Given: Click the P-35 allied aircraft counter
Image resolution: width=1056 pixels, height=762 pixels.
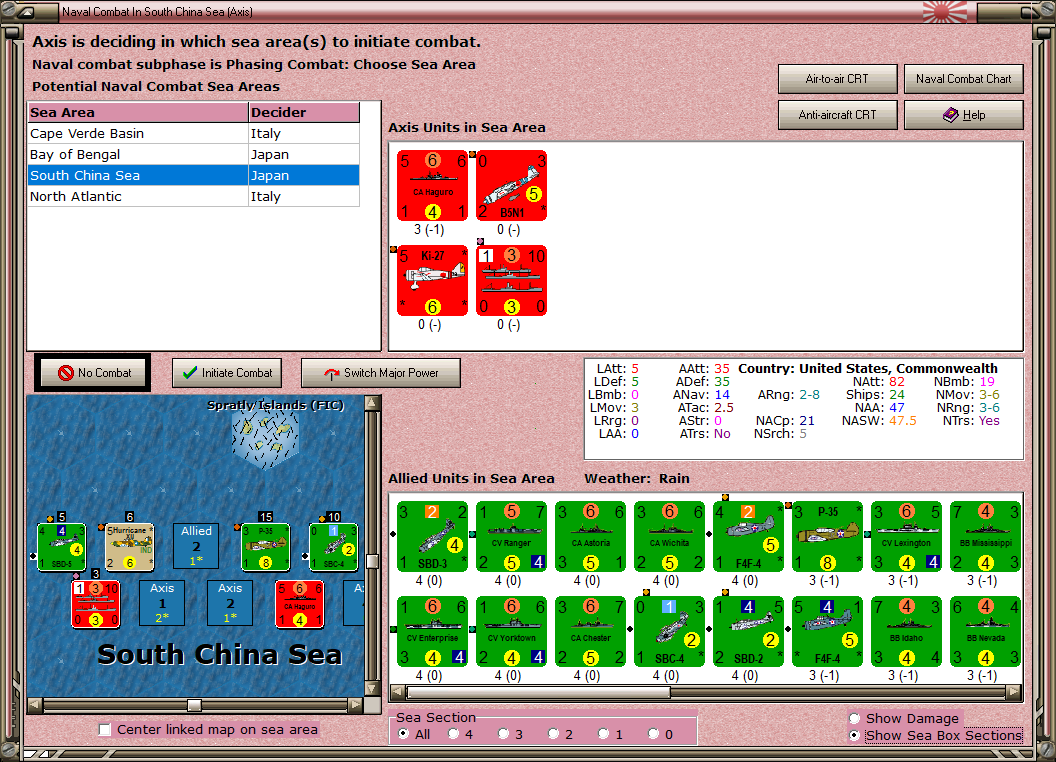Looking at the screenshot, I should [827, 537].
